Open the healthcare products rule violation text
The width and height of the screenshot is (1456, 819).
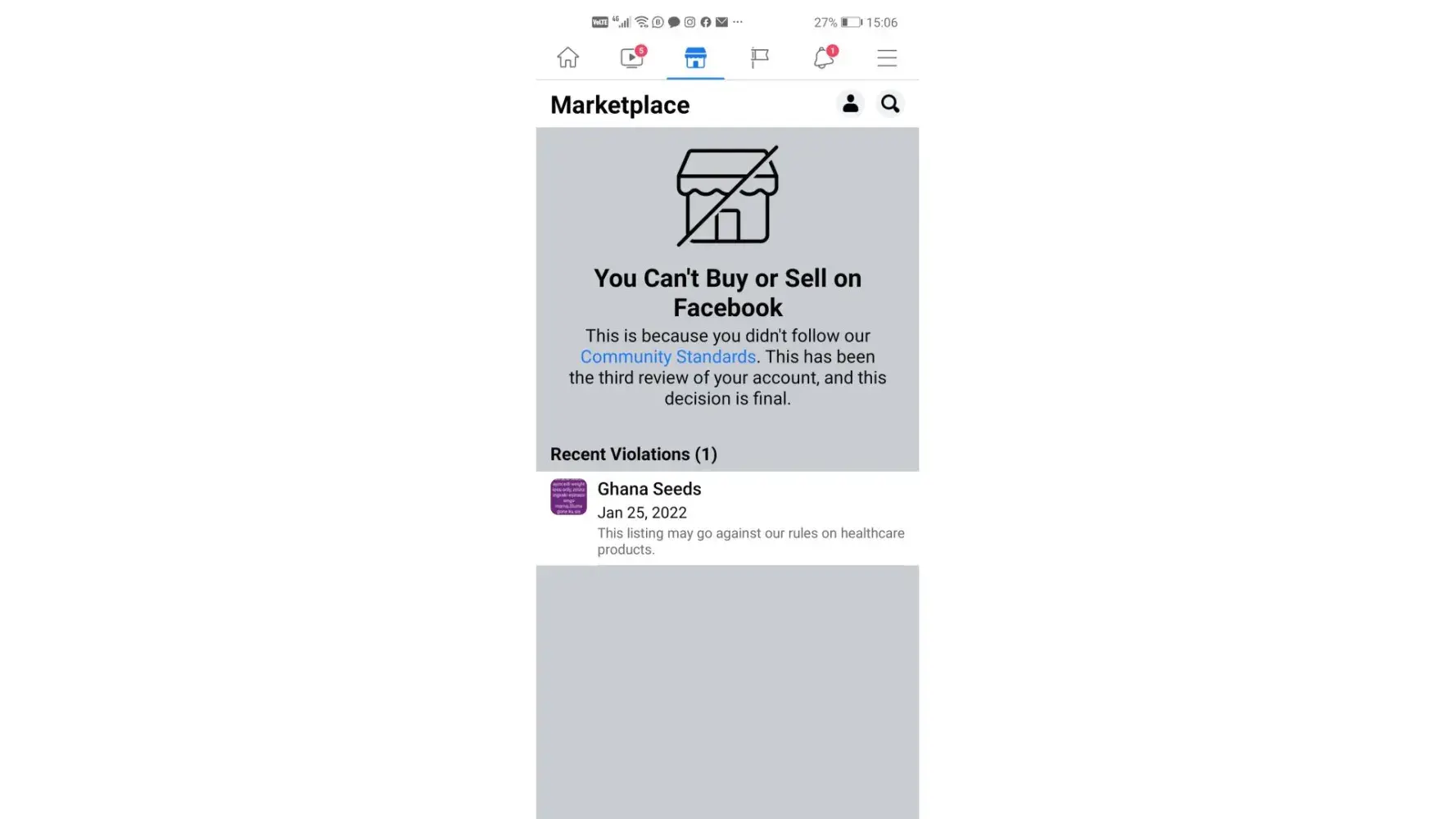[x=751, y=541]
